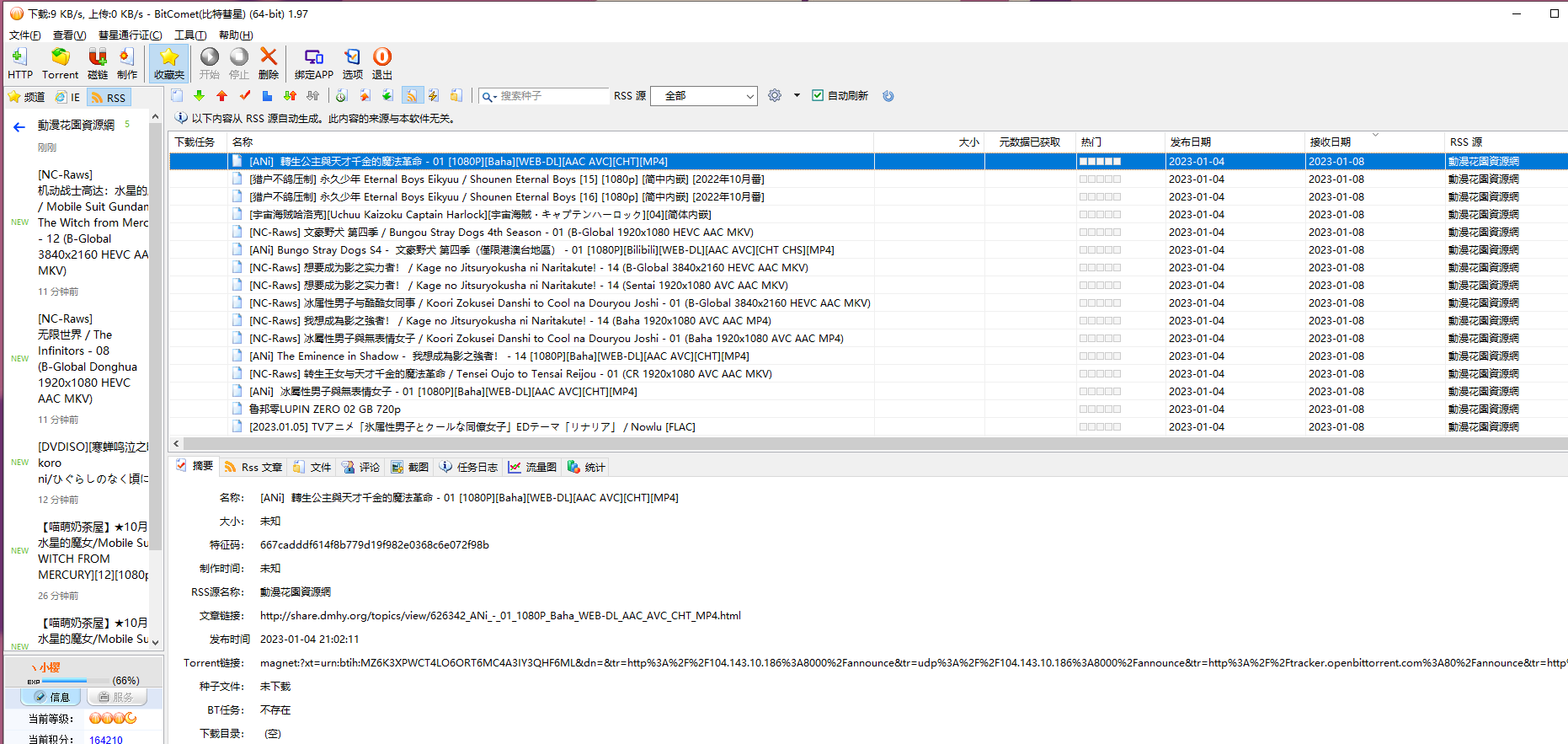Open the 截图 screenshots tab
The height and width of the screenshot is (744, 1568).
click(x=410, y=467)
